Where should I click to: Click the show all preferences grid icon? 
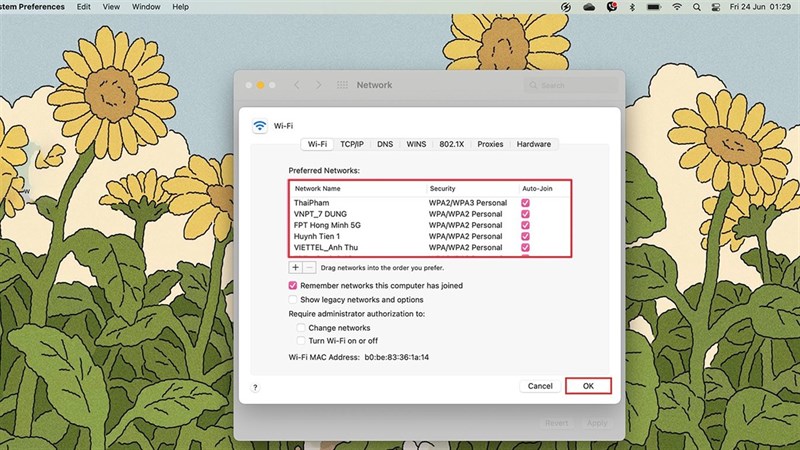342,86
